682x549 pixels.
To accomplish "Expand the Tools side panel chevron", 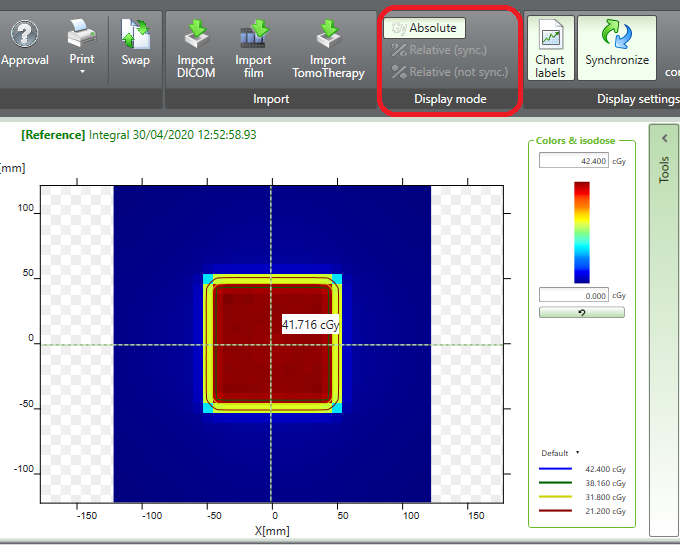I will tap(665, 138).
